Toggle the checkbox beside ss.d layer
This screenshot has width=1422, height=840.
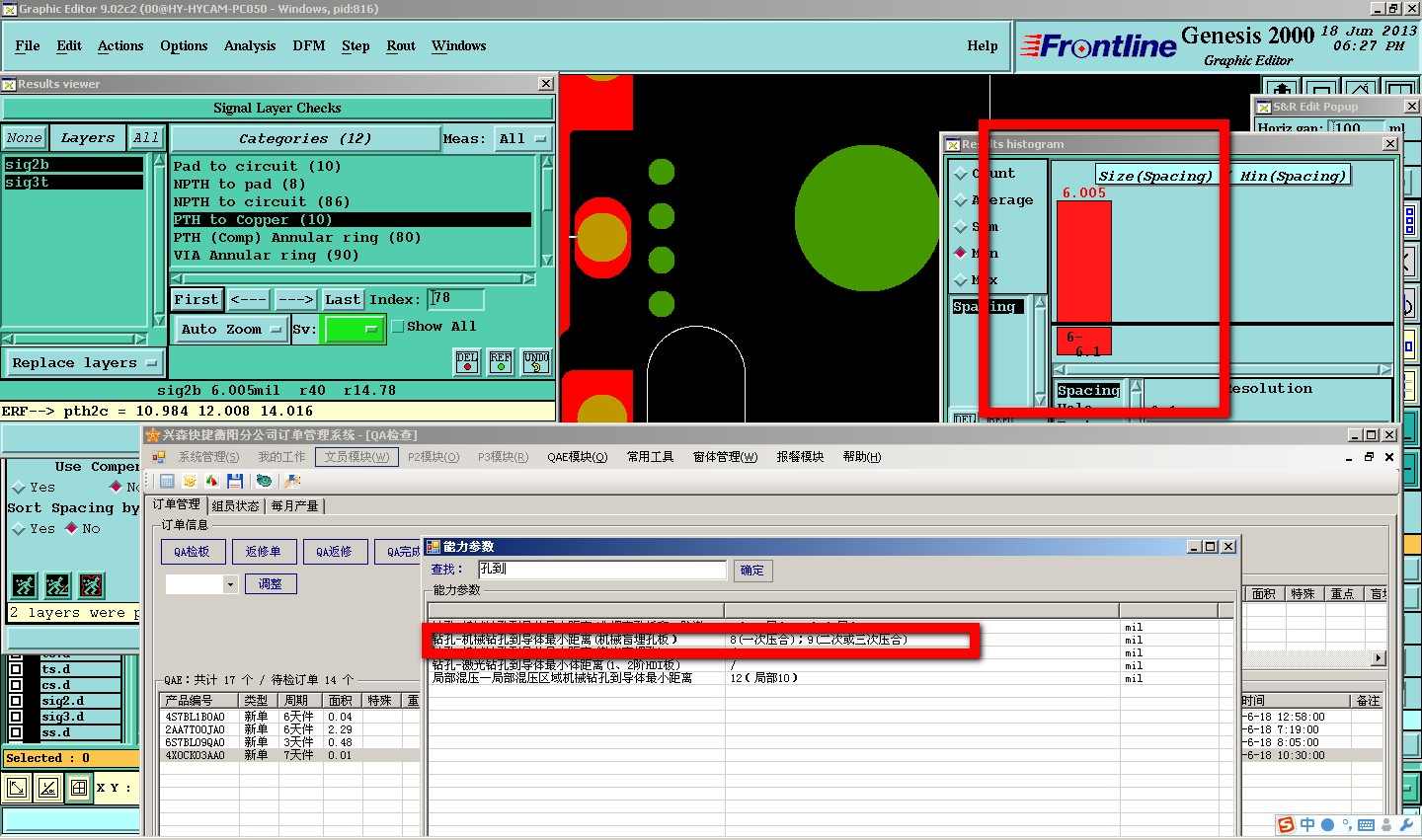point(16,732)
